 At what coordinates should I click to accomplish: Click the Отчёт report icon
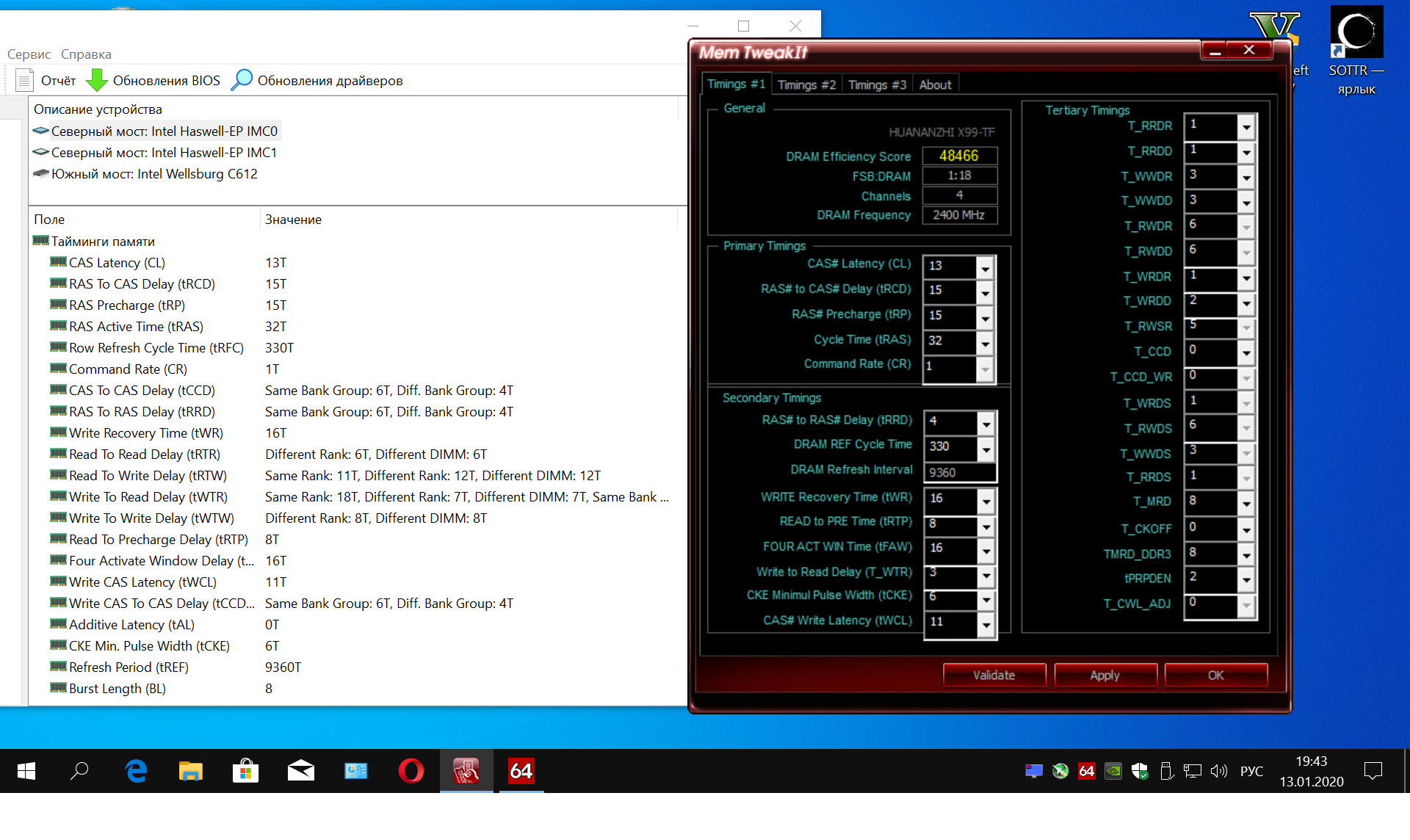click(24, 80)
